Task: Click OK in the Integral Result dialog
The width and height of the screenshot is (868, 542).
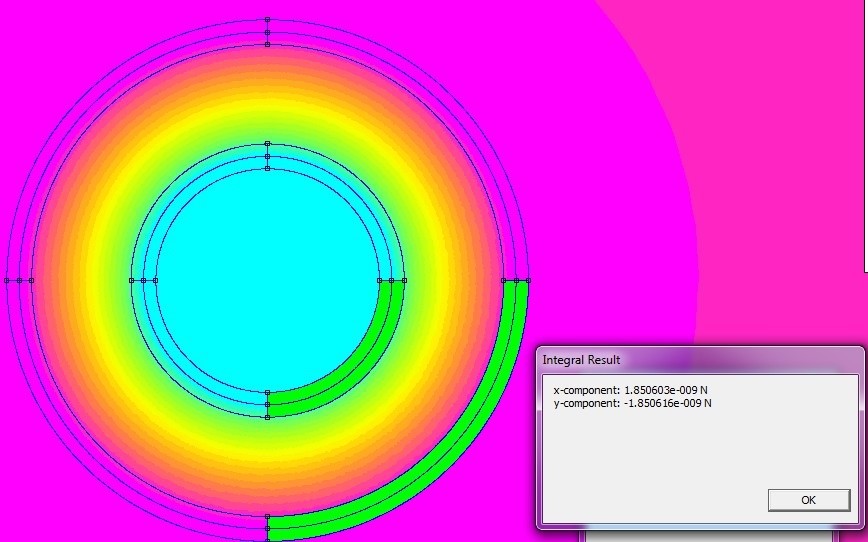Action: (809, 500)
